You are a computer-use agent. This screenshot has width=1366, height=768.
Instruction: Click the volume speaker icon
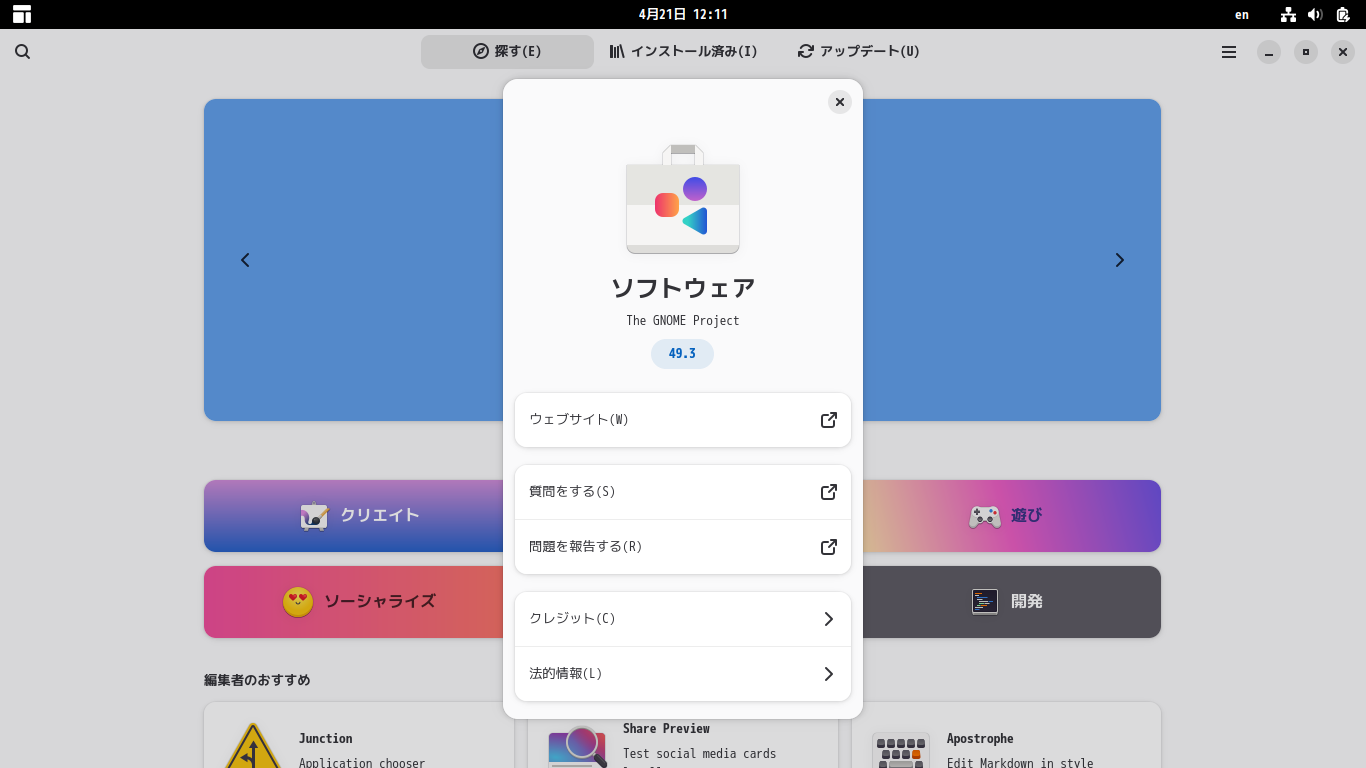coord(1315,14)
